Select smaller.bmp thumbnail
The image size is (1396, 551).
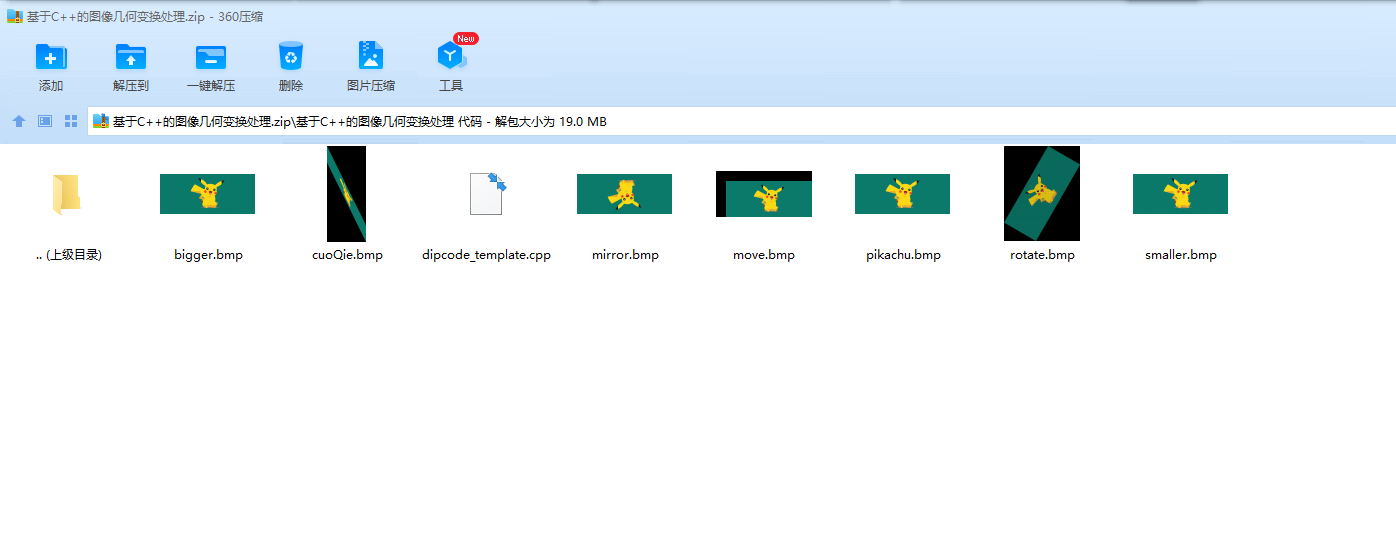click(1181, 194)
